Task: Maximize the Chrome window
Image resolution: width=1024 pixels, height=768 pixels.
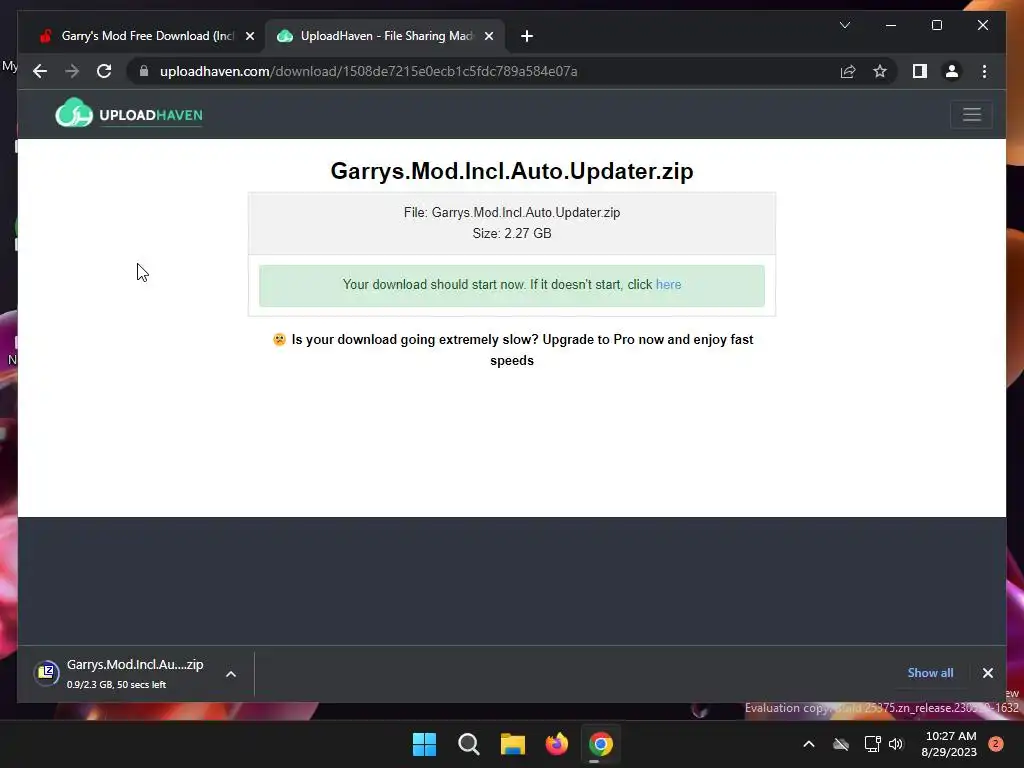Action: pyautogui.click(x=936, y=25)
